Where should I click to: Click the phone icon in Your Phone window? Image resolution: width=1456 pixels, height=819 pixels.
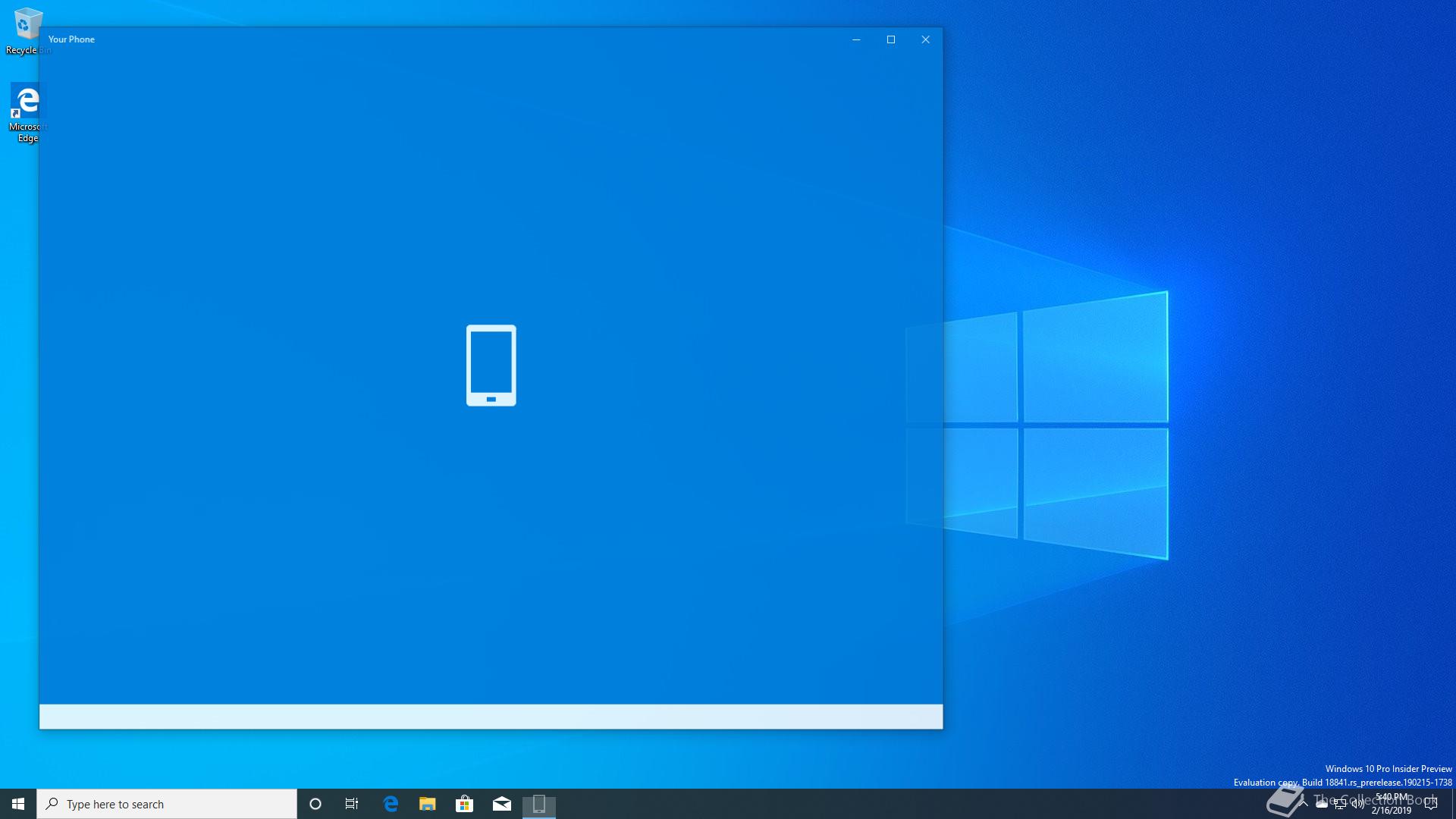[491, 366]
